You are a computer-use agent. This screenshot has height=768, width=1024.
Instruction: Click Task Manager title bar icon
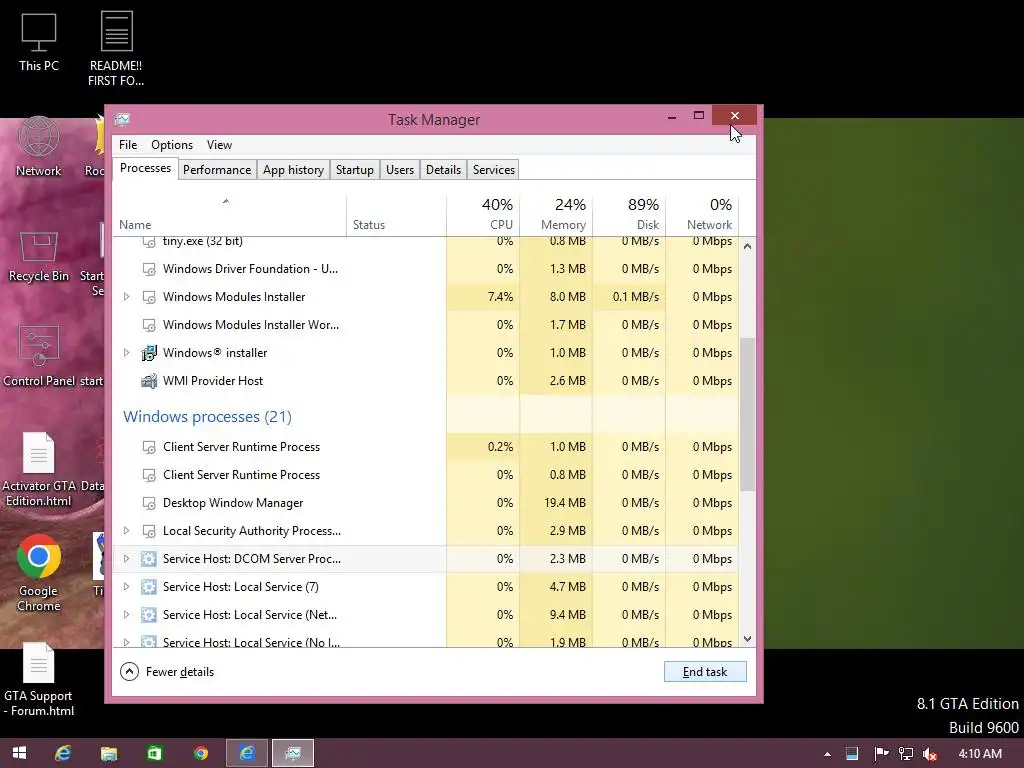tap(122, 120)
